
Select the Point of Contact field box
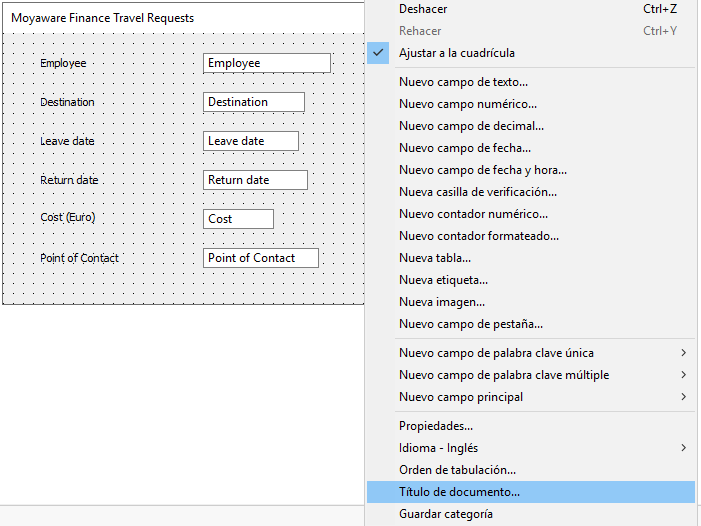261,258
